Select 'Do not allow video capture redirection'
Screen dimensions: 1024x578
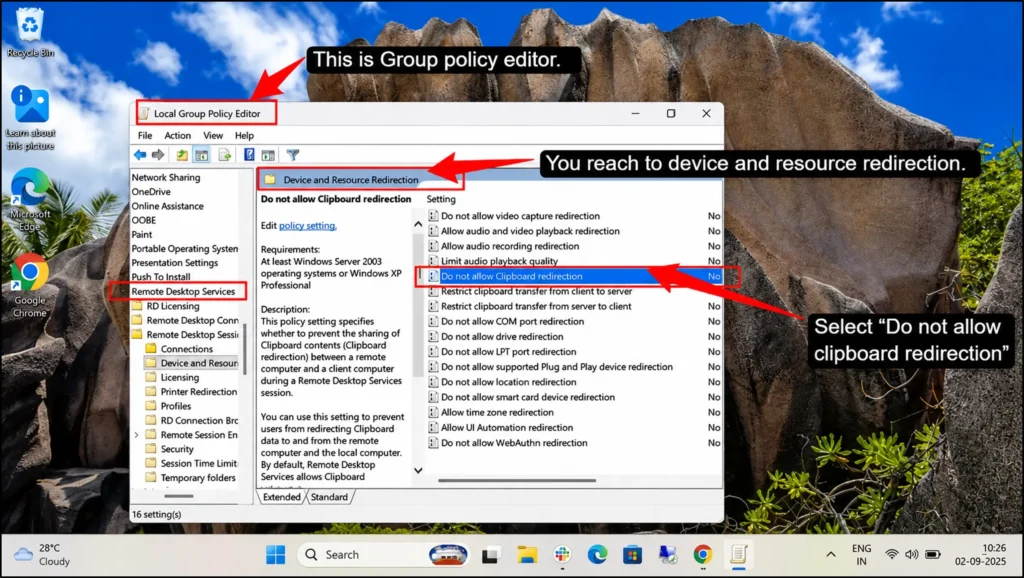pos(520,216)
